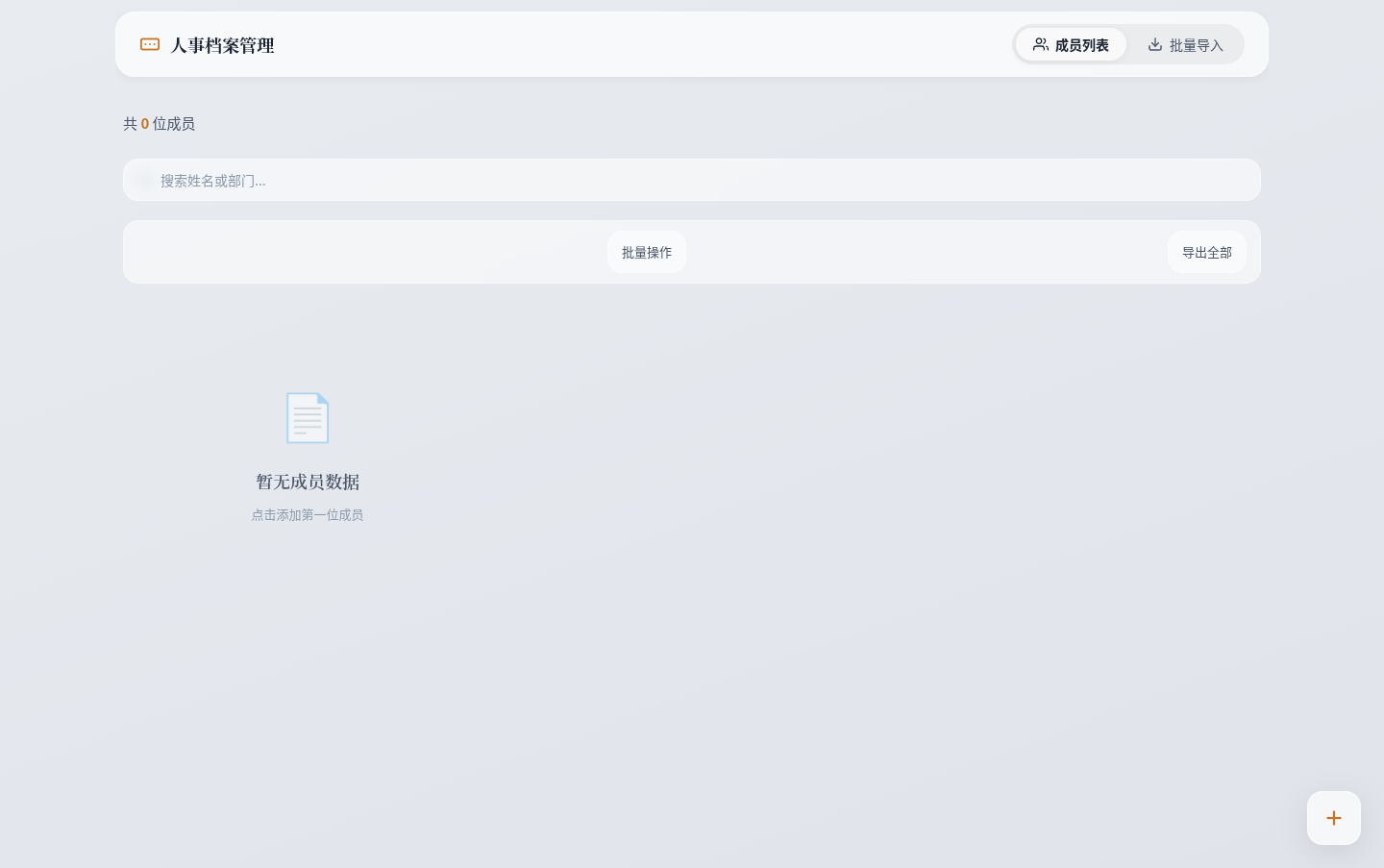Click the 点击添加第一位成员 hint text
Viewport: 1384px width, 868px height.
pyautogui.click(x=308, y=515)
